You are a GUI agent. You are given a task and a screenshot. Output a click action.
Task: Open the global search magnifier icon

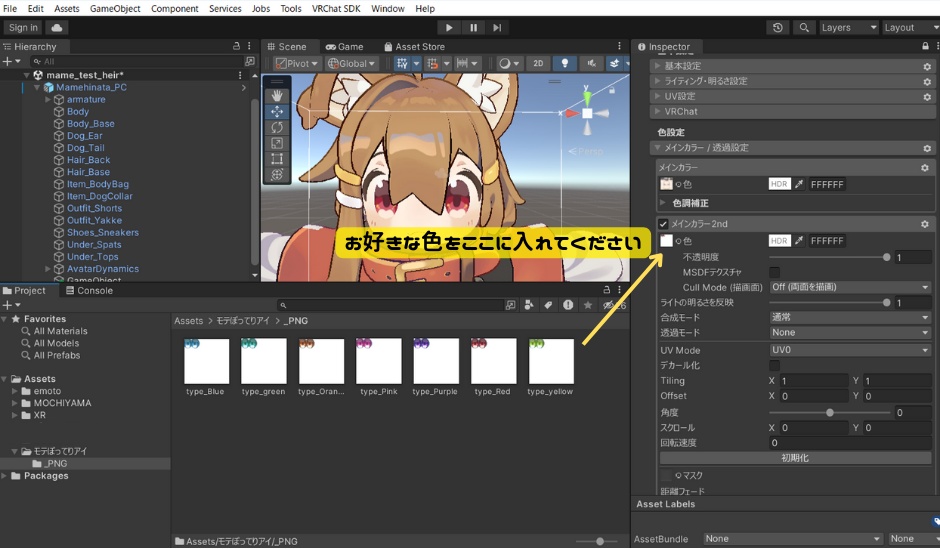tap(804, 28)
